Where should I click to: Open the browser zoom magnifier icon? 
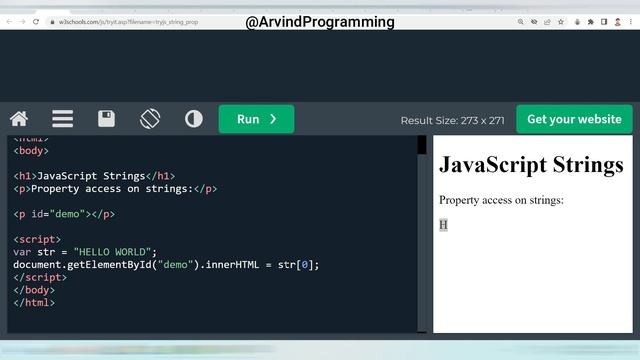520,22
